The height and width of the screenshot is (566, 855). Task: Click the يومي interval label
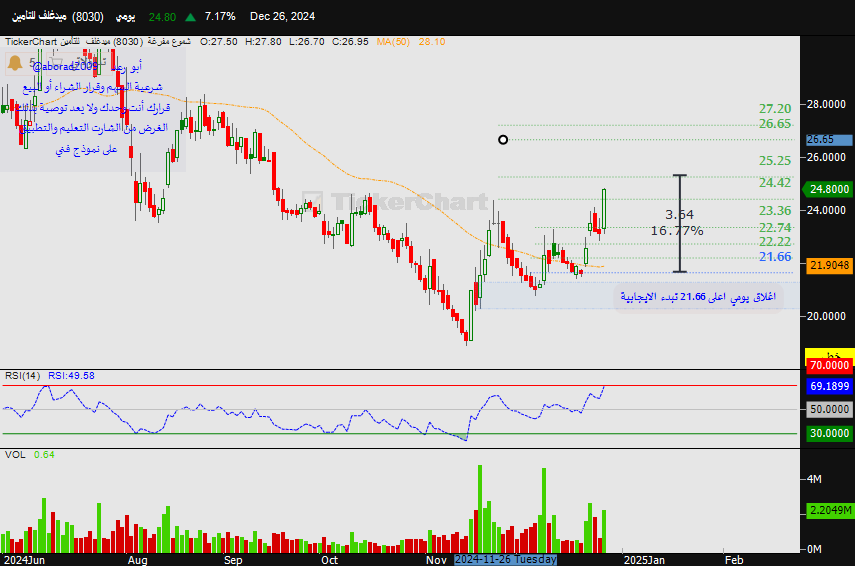pyautogui.click(x=125, y=17)
